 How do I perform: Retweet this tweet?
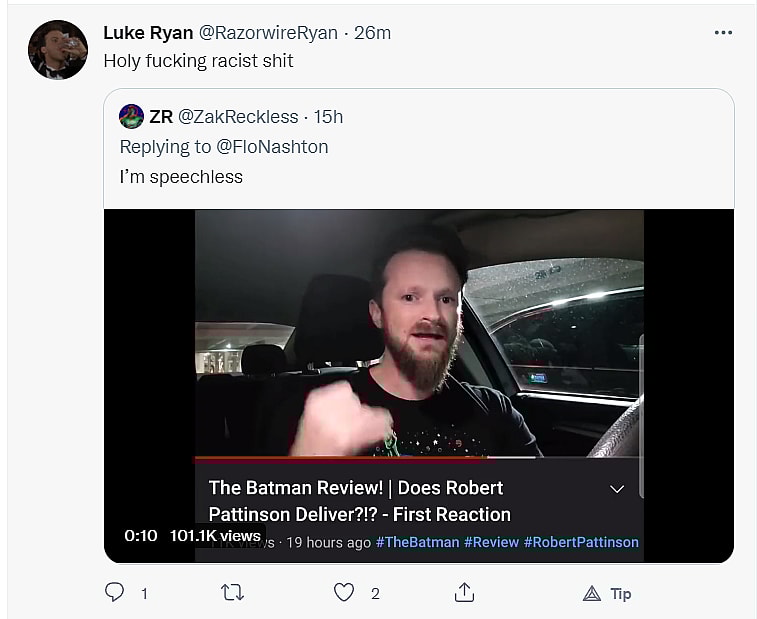pyautogui.click(x=232, y=593)
